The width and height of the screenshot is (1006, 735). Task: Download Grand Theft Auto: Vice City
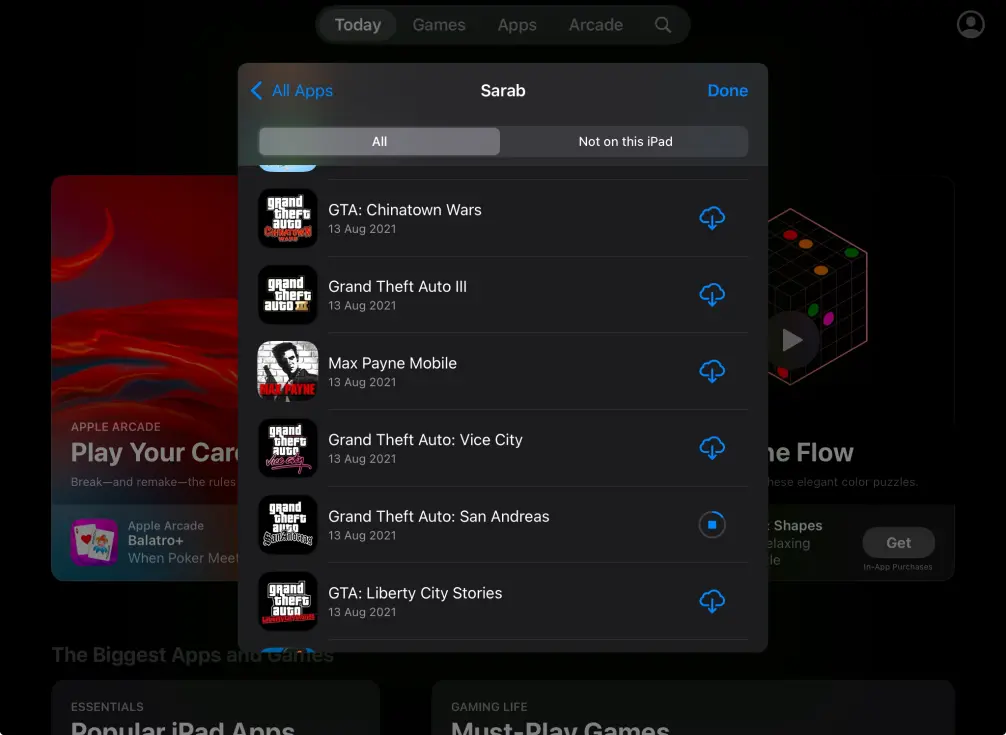click(712, 448)
